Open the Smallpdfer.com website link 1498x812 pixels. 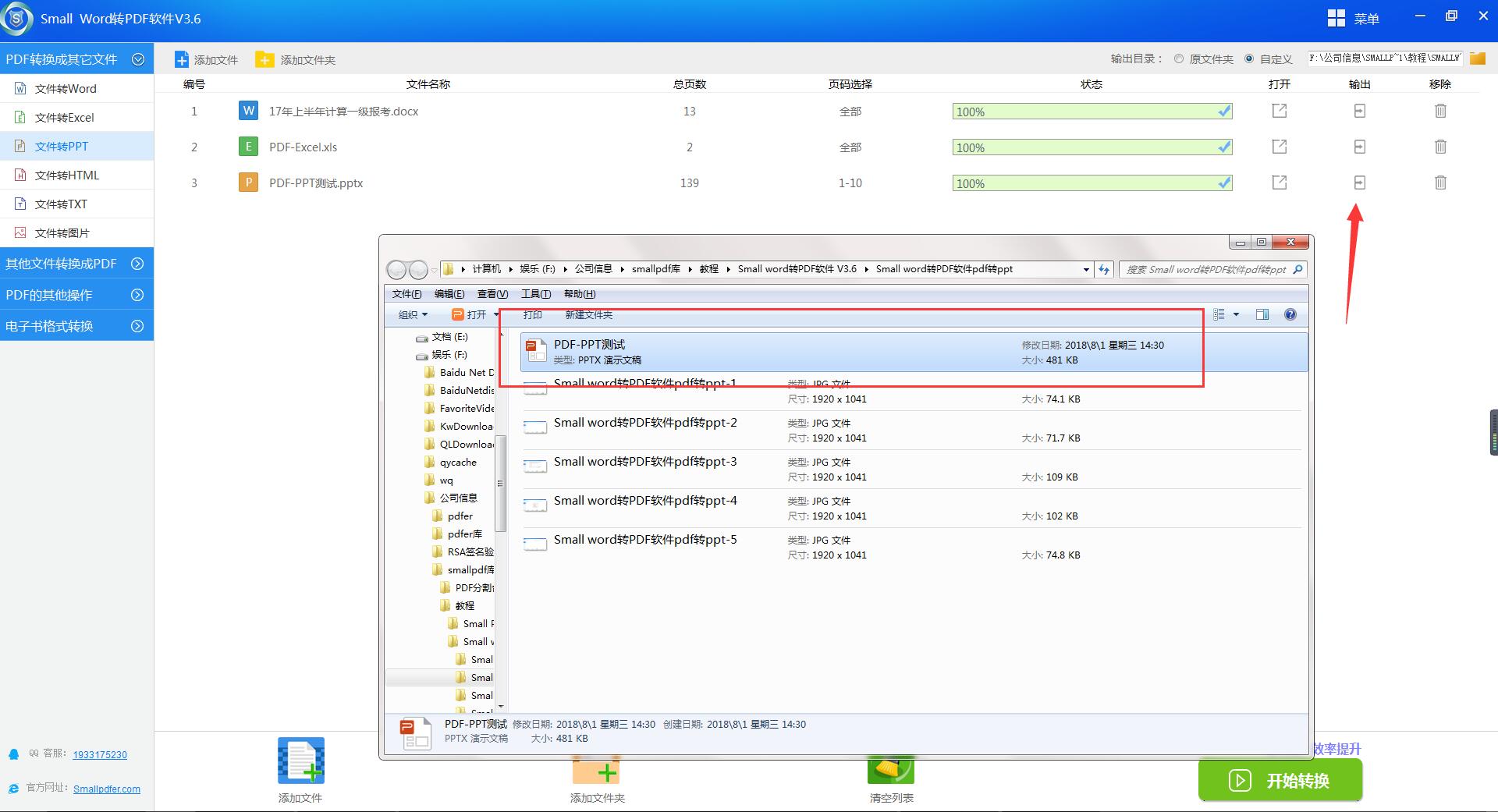pos(107,789)
